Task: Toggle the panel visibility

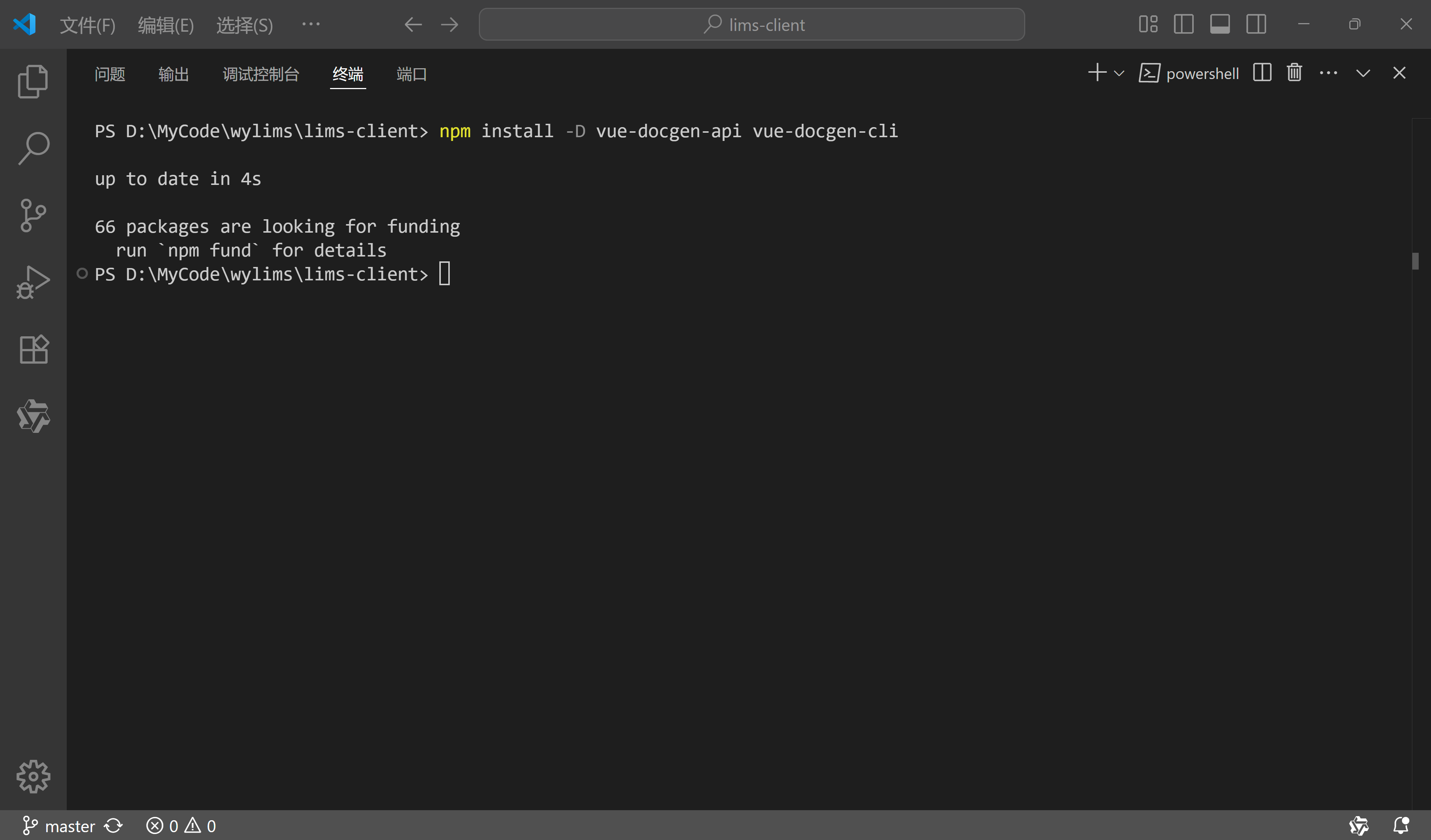Action: point(1220,24)
